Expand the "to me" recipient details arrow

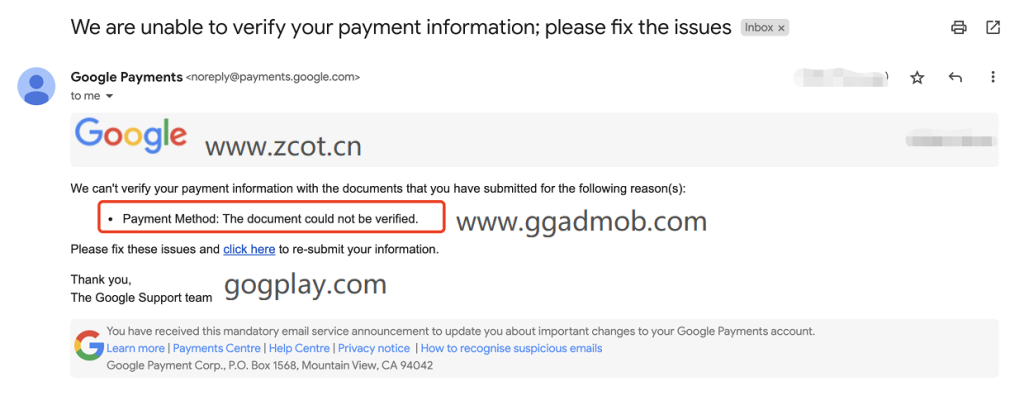pyautogui.click(x=109, y=96)
